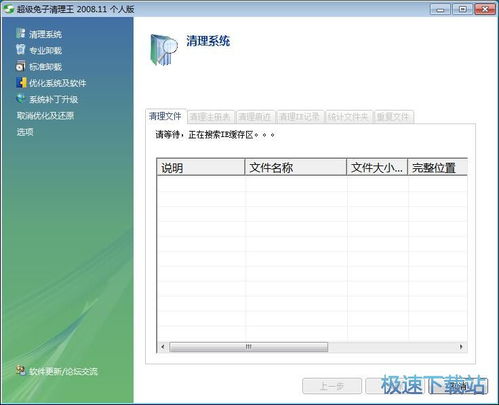The width and height of the screenshot is (499, 405).
Task: Open the 专业卸载 trash icon
Action: (x=21, y=49)
